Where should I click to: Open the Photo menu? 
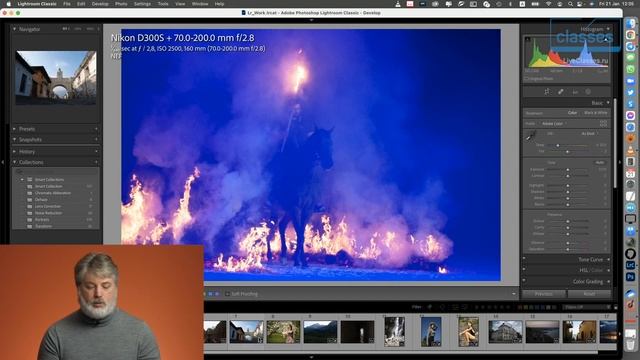(121, 4)
